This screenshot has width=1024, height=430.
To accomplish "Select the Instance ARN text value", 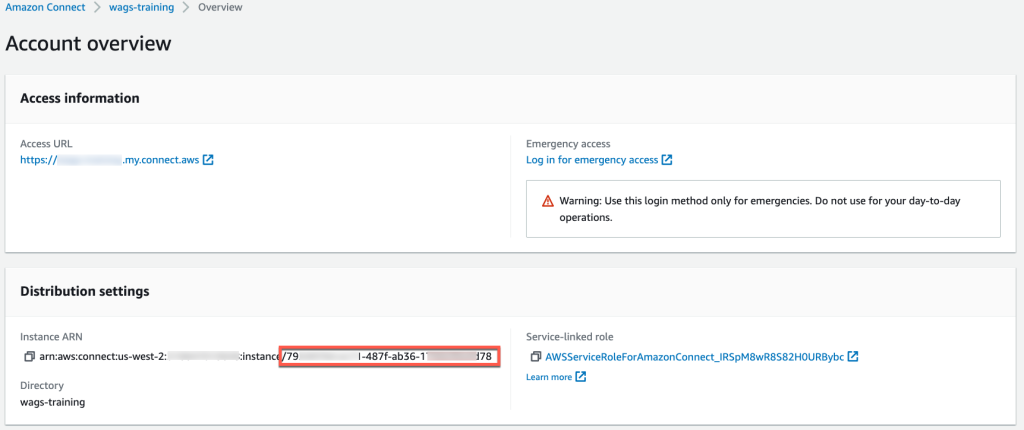I will (x=264, y=357).
